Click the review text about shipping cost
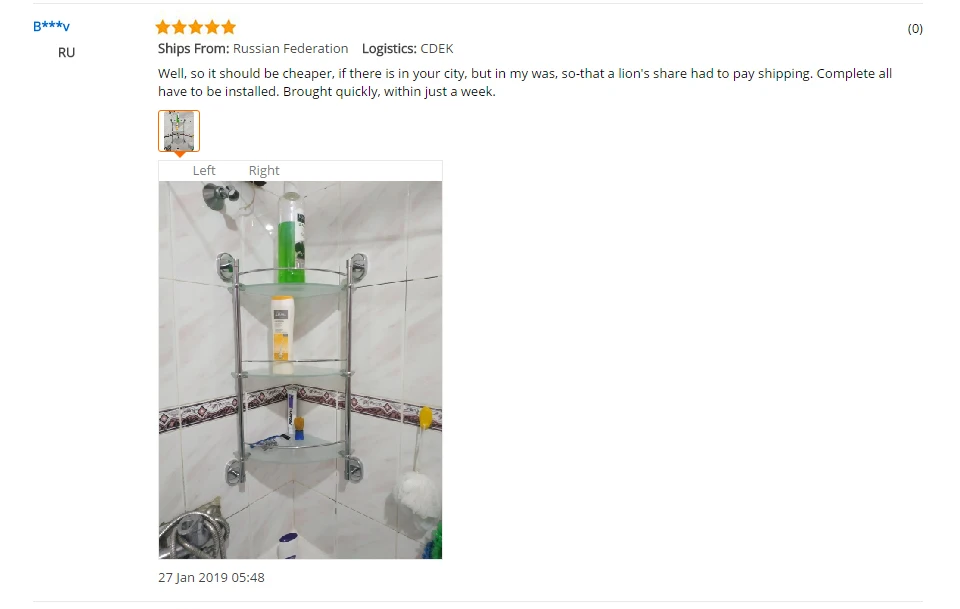960x609 pixels. (x=525, y=83)
